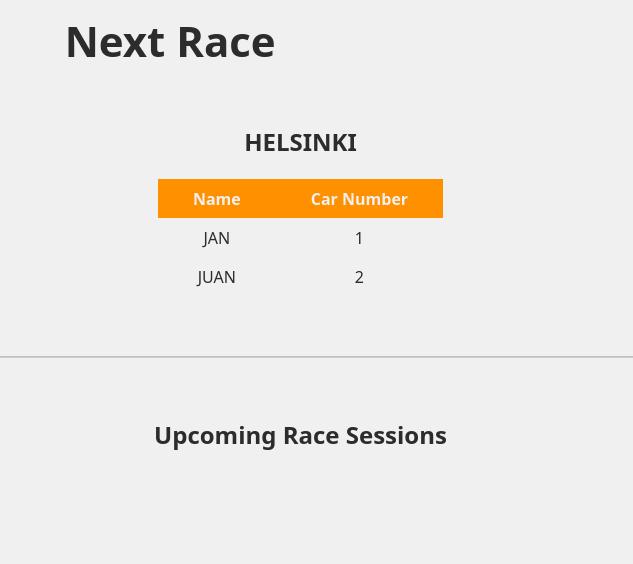Click the word Next in main heading
633x564 pixels.
tap(115, 42)
